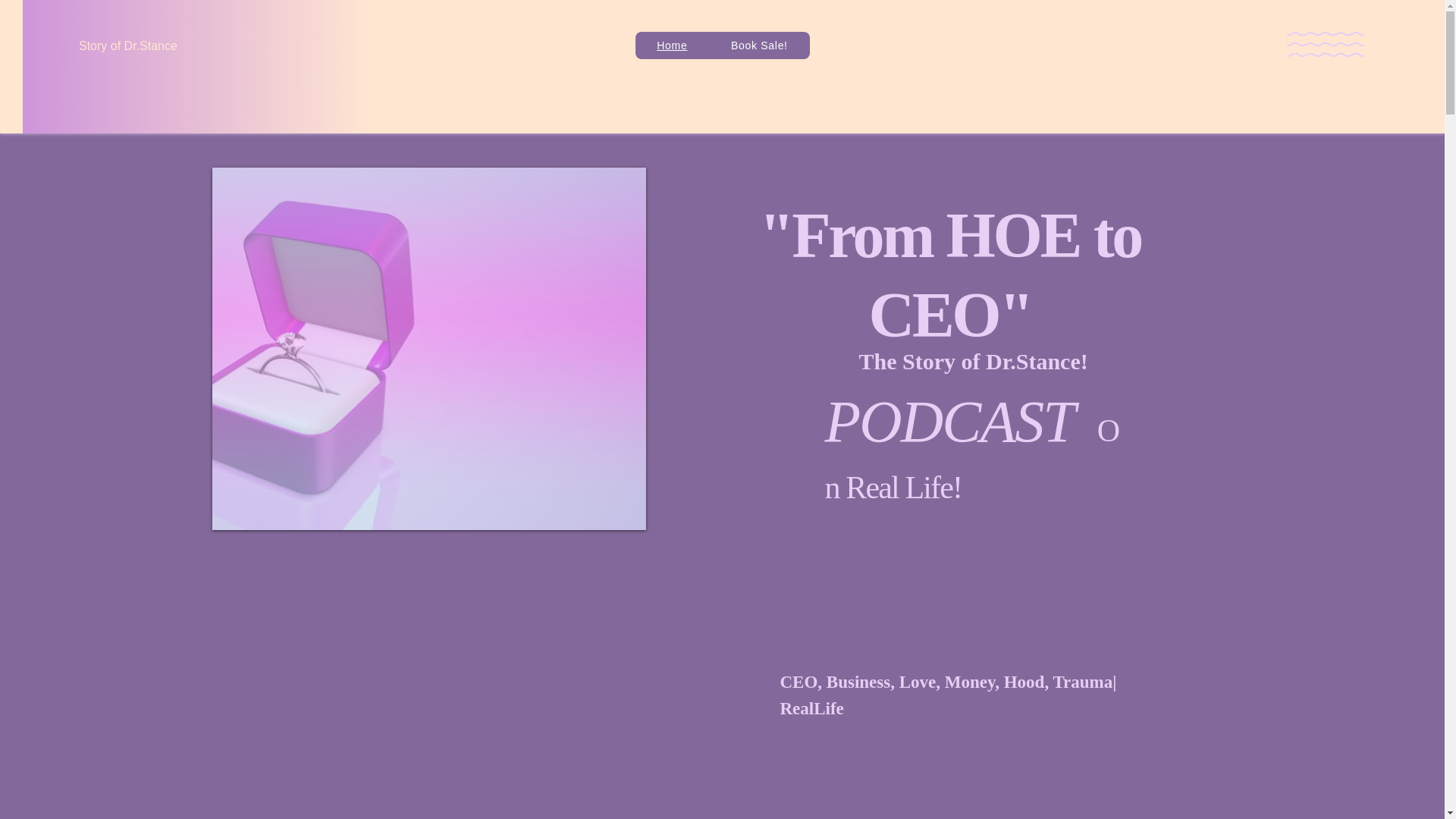Open the Home menu item
Screen dimensions: 1456x819
pos(671,45)
